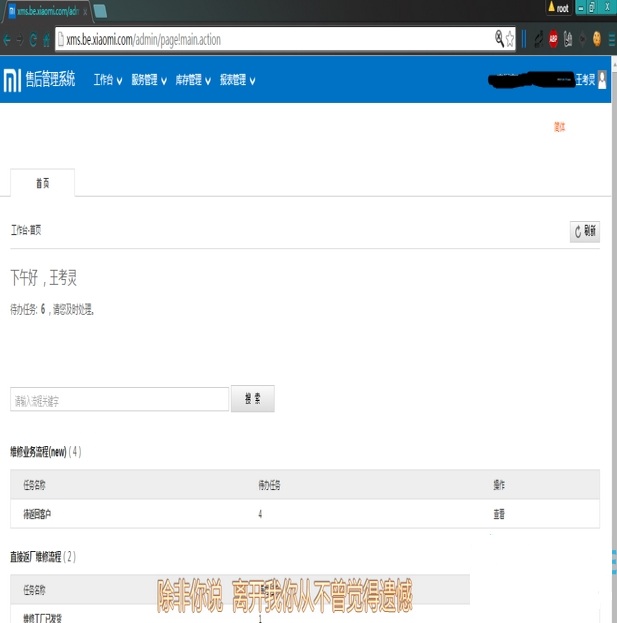Click the 王考灵 username in header
The height and width of the screenshot is (623, 617).
point(586,80)
